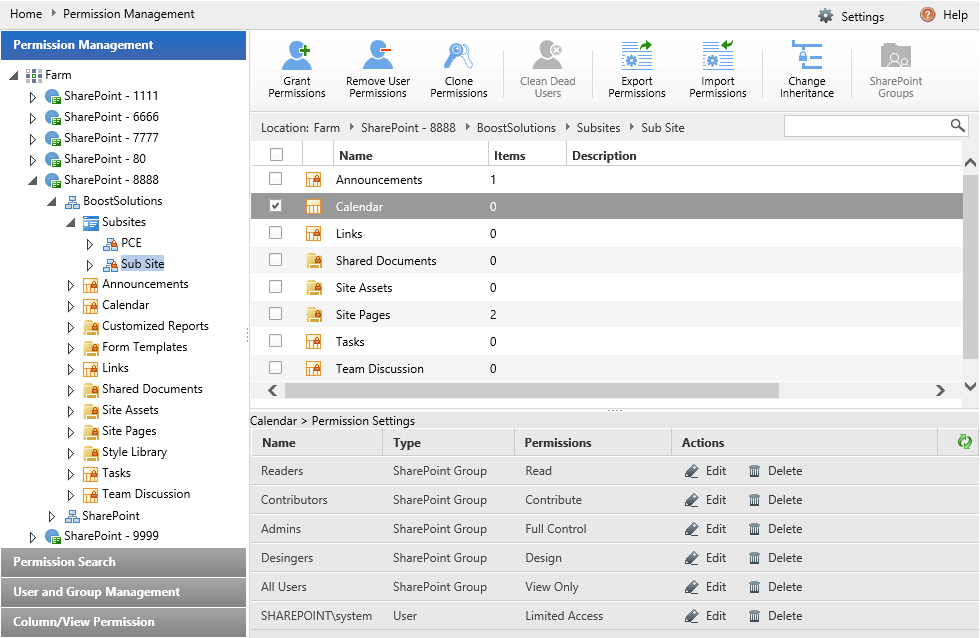The width and height of the screenshot is (980, 638).
Task: Go to Home in the breadcrumb
Action: (26, 14)
